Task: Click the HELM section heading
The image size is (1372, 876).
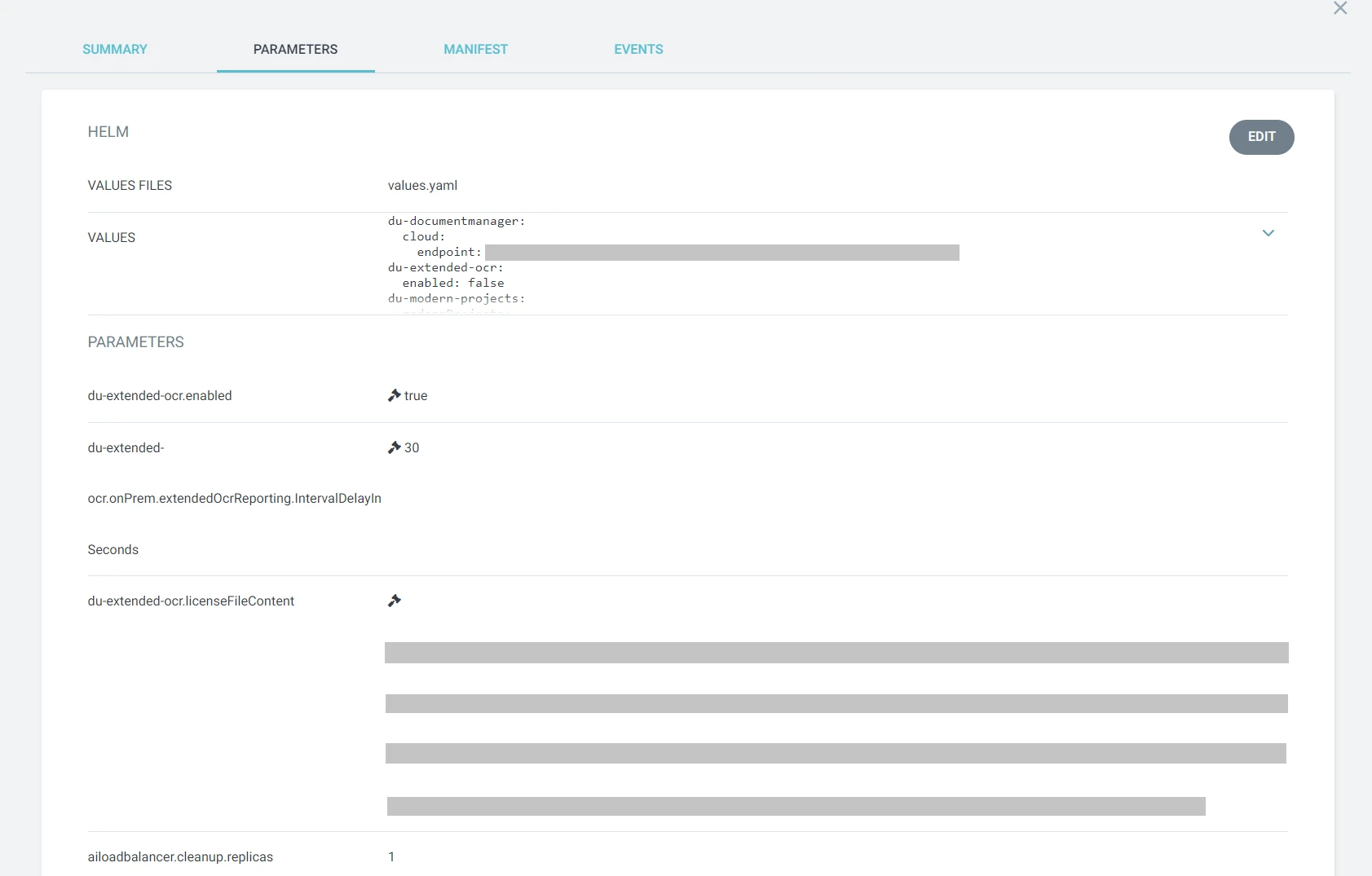Action: [x=108, y=132]
